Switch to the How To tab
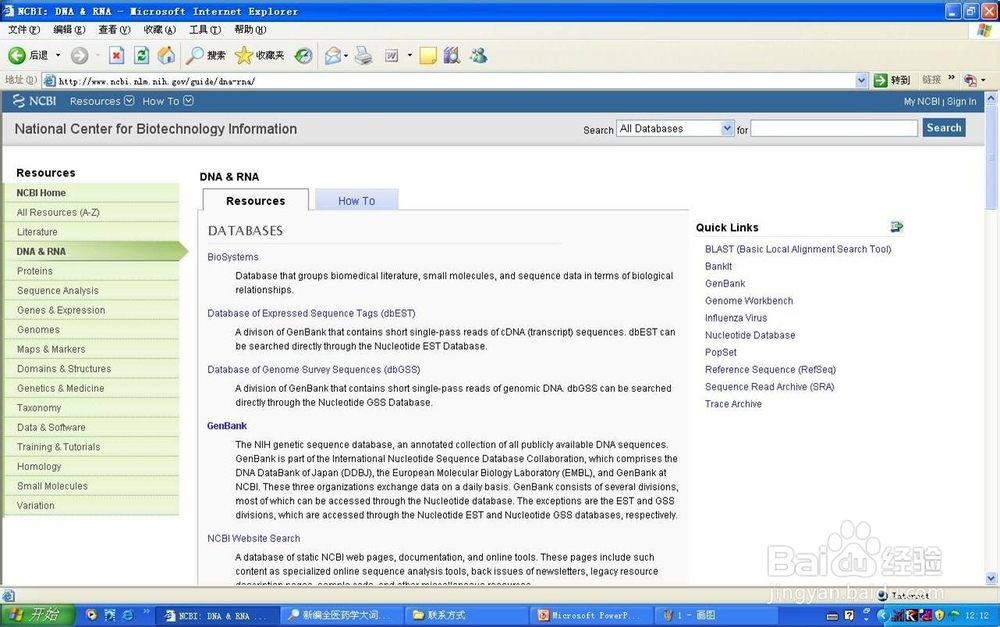This screenshot has height=627, width=1000. (357, 200)
